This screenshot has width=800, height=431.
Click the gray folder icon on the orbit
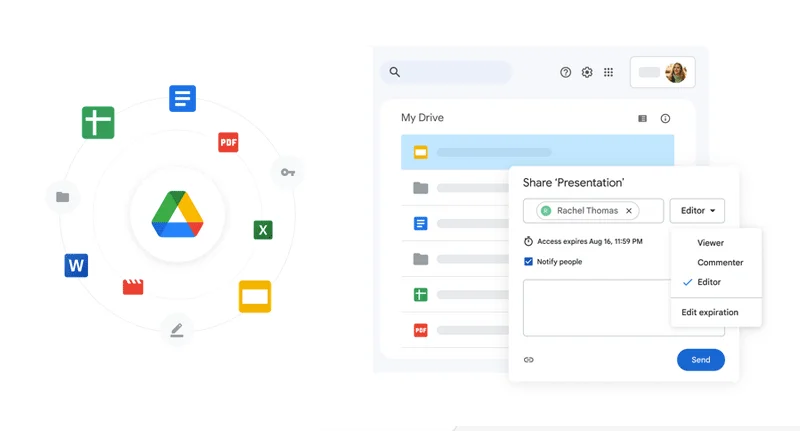click(62, 197)
